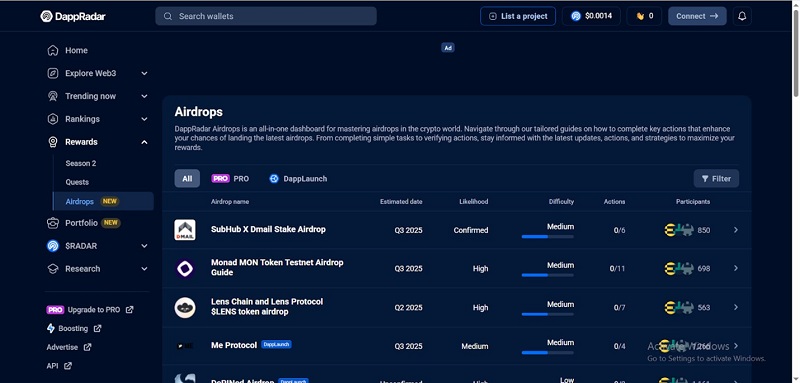
Task: Click the DappRadar logo
Action: pyautogui.click(x=73, y=16)
